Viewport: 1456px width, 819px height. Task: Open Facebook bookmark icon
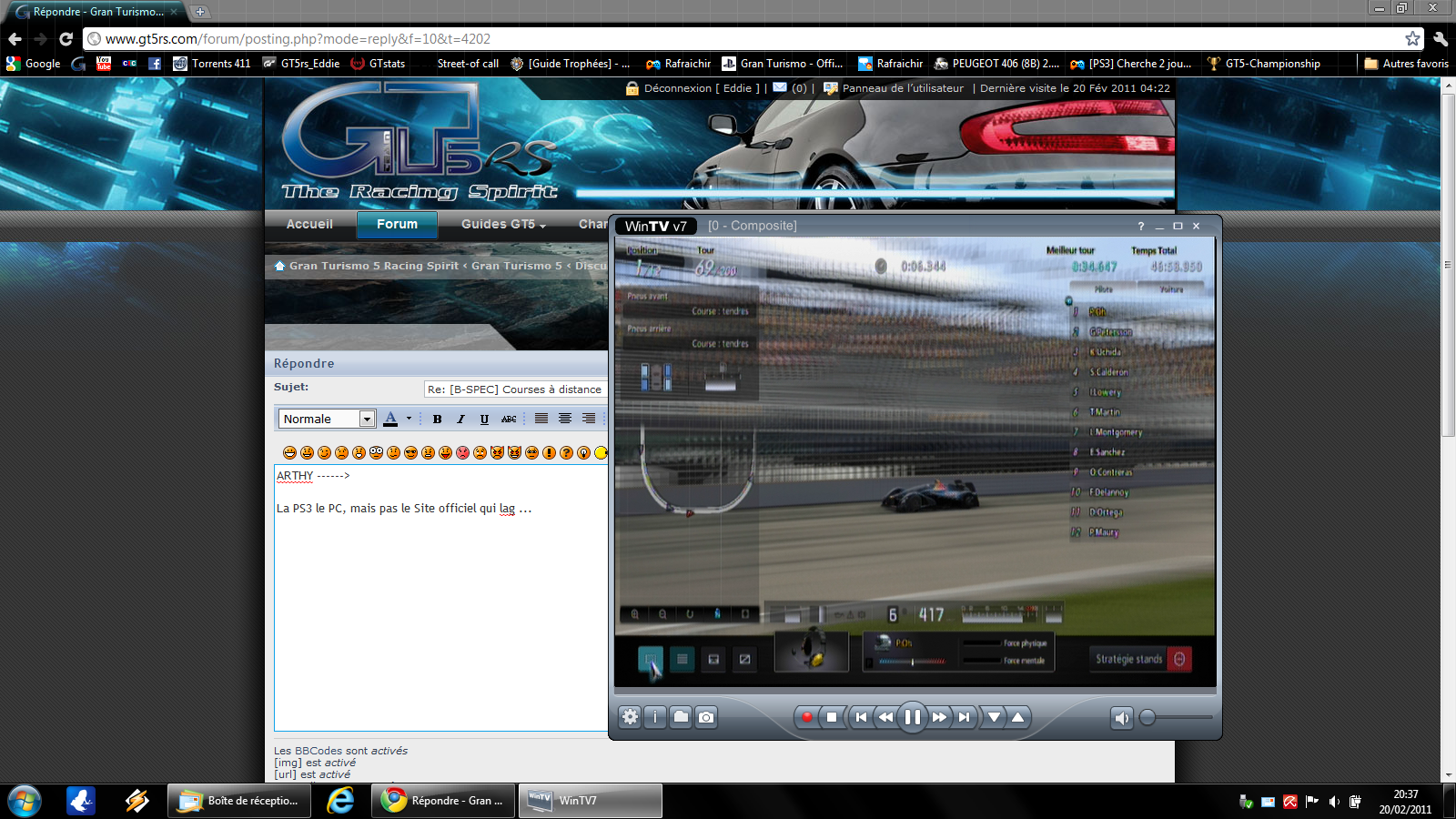155,64
